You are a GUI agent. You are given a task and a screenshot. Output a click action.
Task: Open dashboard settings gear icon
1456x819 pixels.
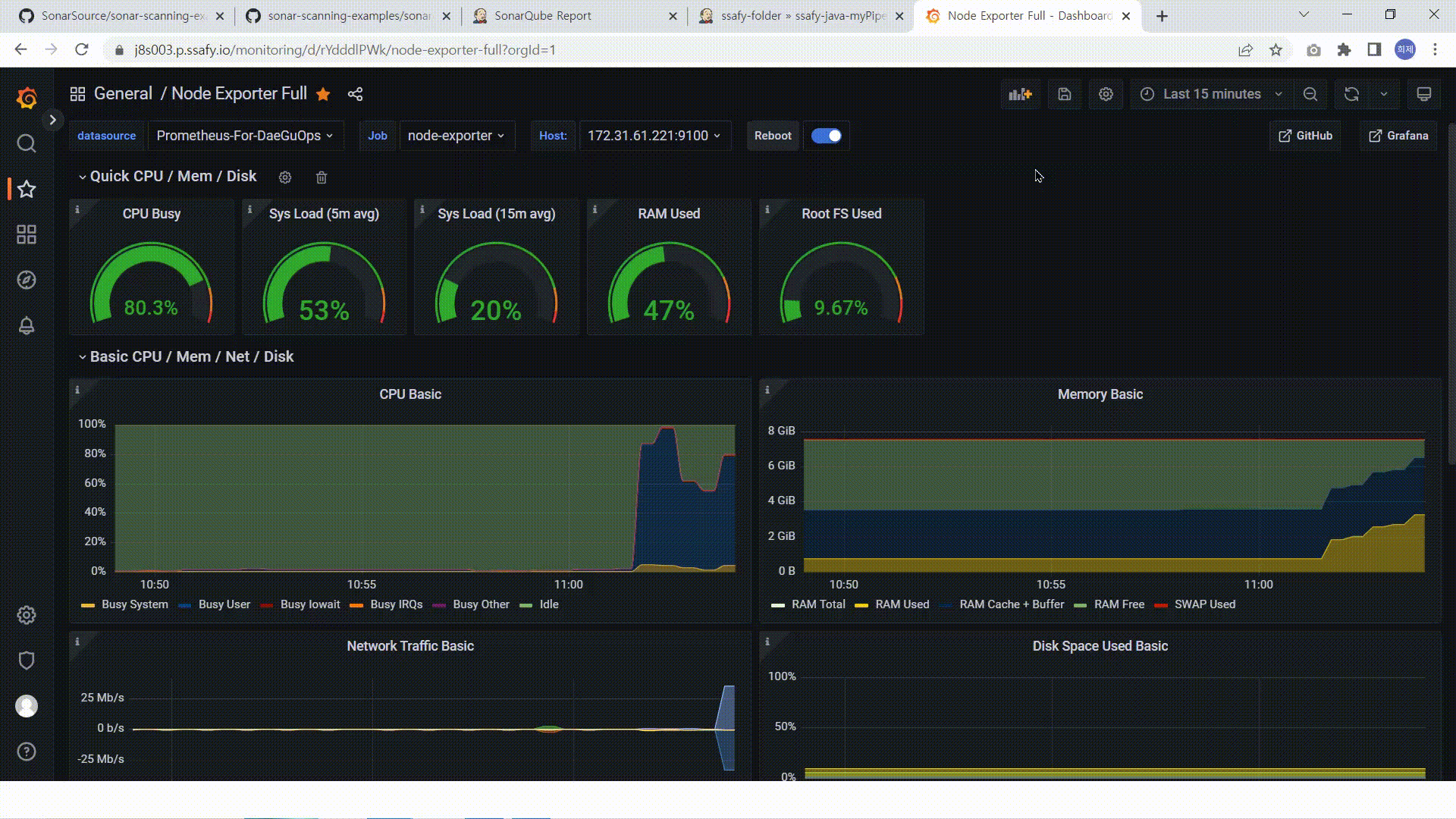pyautogui.click(x=1106, y=94)
